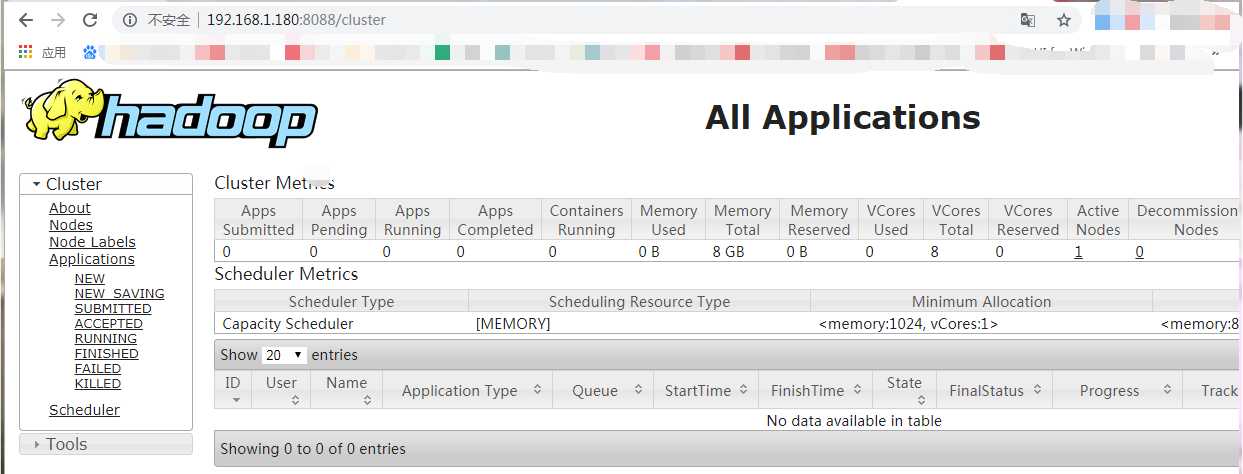Open the Show entries dropdown
This screenshot has width=1243, height=474.
coord(284,355)
